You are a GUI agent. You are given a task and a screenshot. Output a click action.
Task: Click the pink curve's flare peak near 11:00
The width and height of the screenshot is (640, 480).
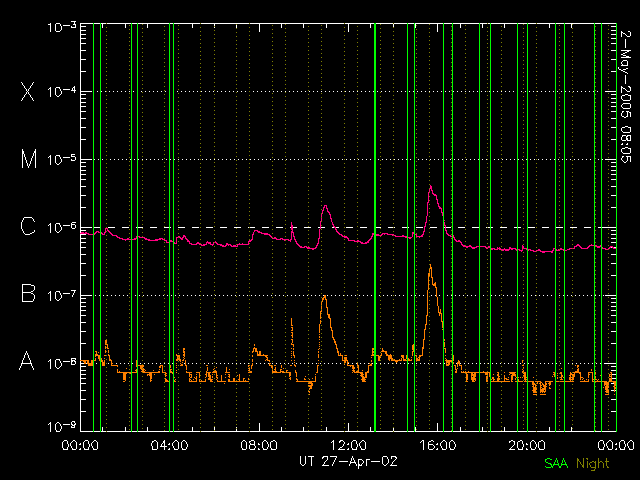[x=325, y=206]
